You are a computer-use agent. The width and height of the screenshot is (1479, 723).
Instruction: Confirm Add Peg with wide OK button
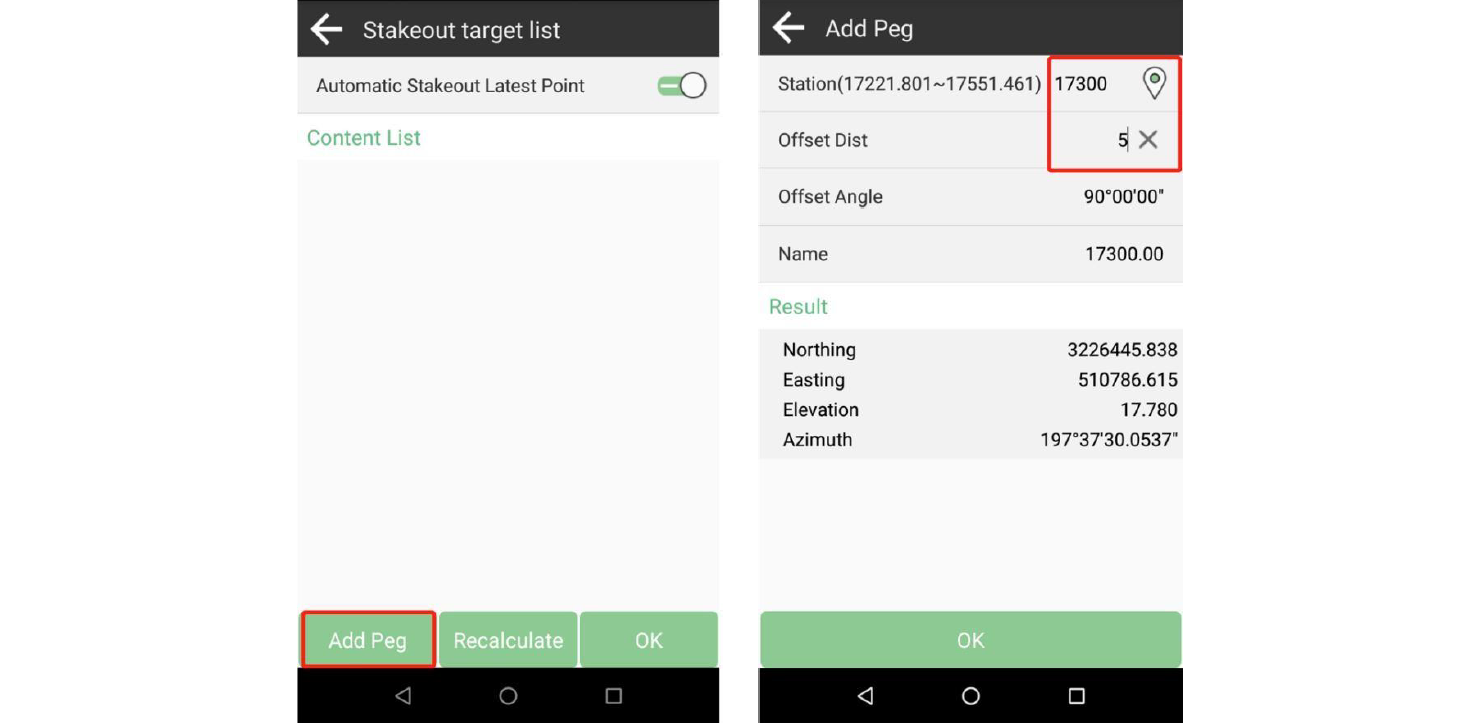pyautogui.click(x=970, y=640)
